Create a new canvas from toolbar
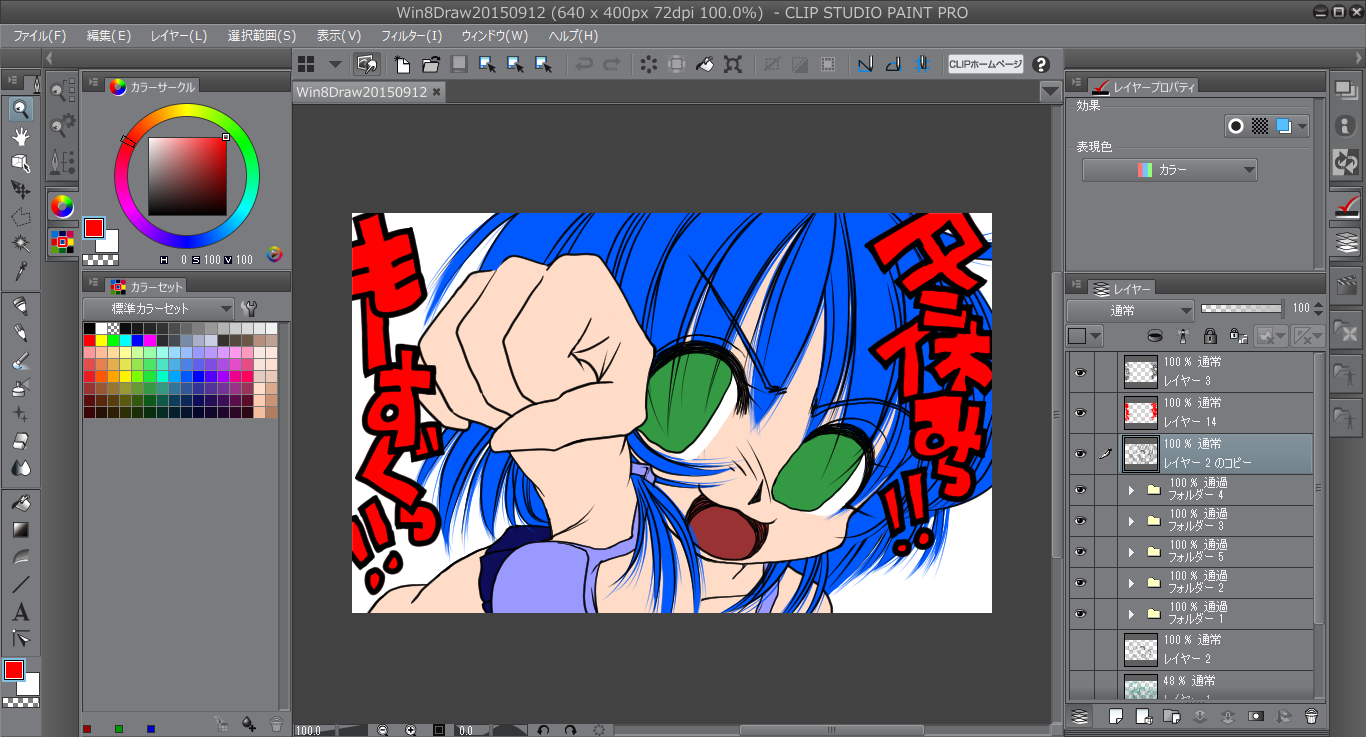Viewport: 1366px width, 737px height. pos(403,64)
